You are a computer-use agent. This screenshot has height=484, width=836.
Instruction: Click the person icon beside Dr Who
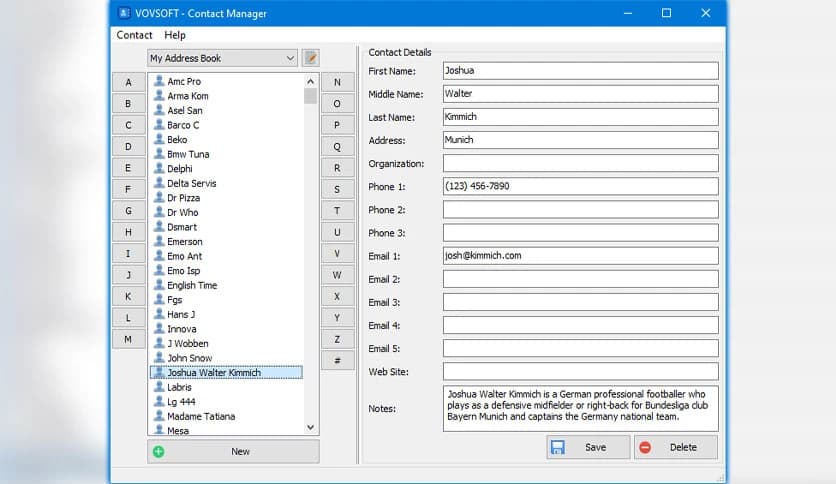pyautogui.click(x=159, y=212)
